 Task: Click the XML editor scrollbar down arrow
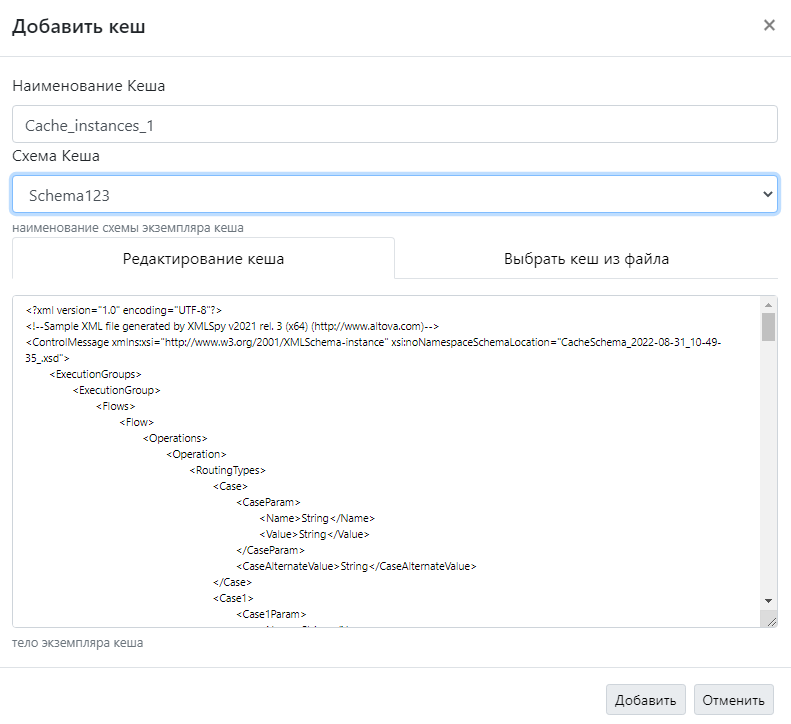(768, 600)
